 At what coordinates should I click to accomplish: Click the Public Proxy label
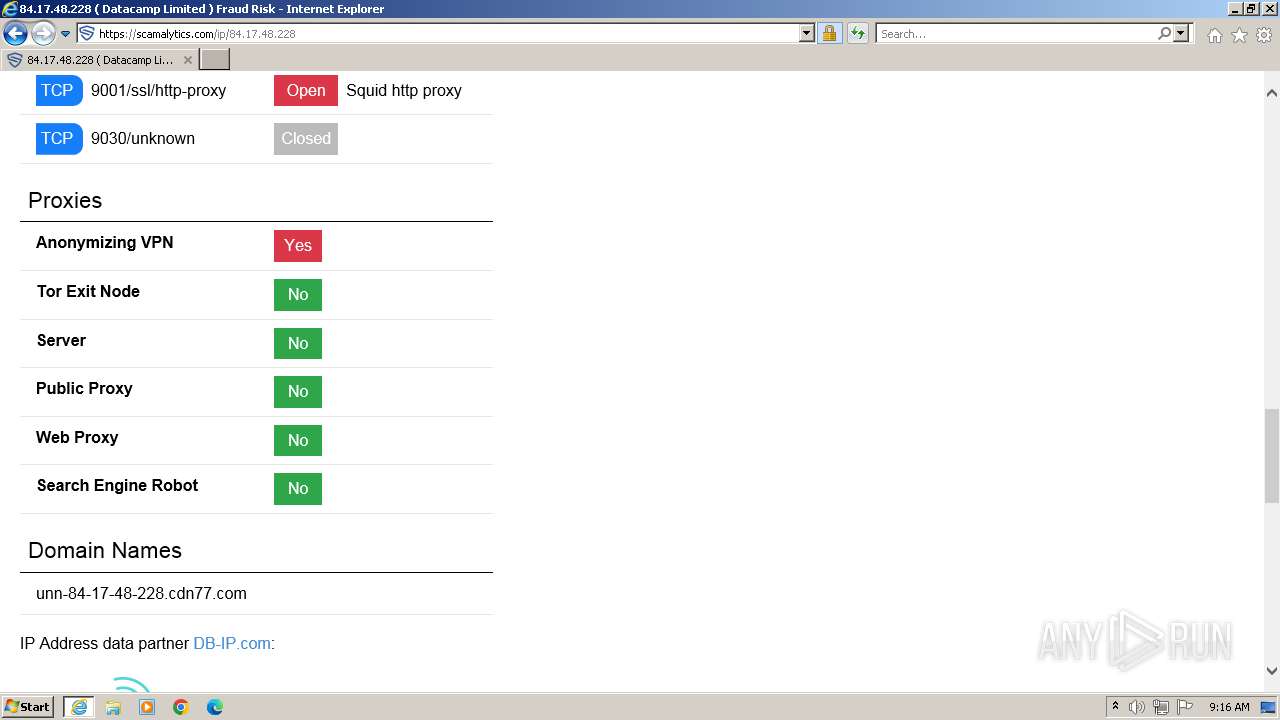coord(84,388)
